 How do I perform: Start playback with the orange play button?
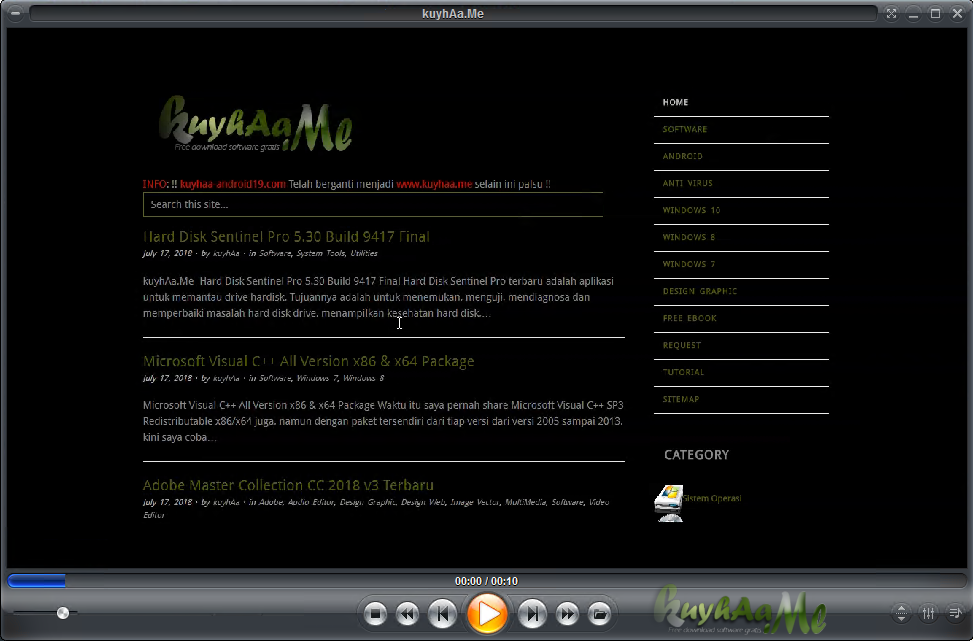coord(487,614)
